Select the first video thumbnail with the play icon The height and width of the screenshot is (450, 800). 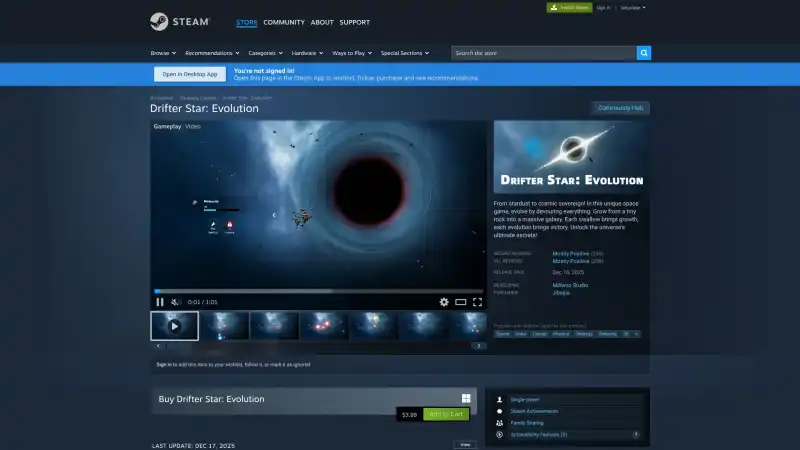tap(174, 326)
